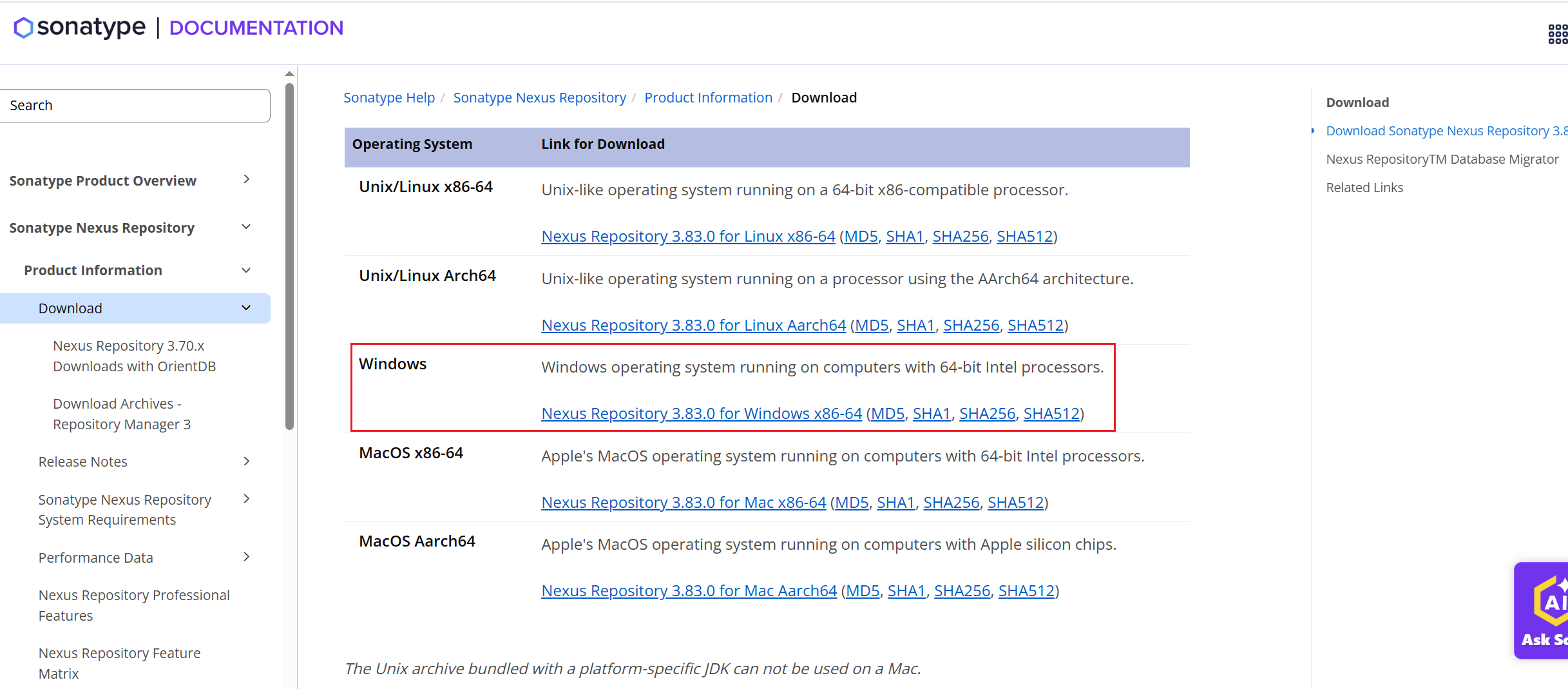Collapse the Download section chevron

(246, 308)
